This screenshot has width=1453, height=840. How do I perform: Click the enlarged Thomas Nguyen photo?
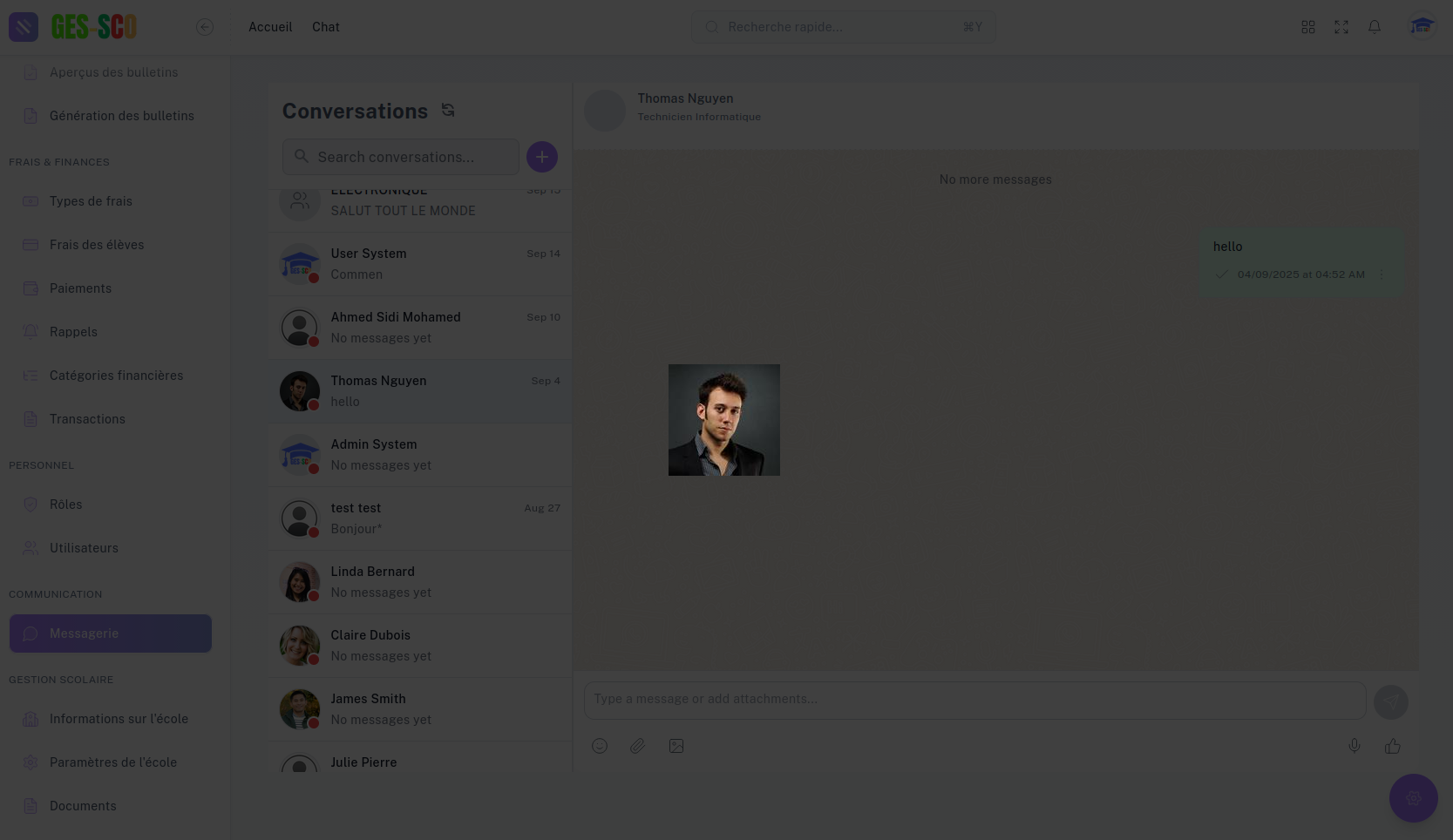[x=724, y=420]
